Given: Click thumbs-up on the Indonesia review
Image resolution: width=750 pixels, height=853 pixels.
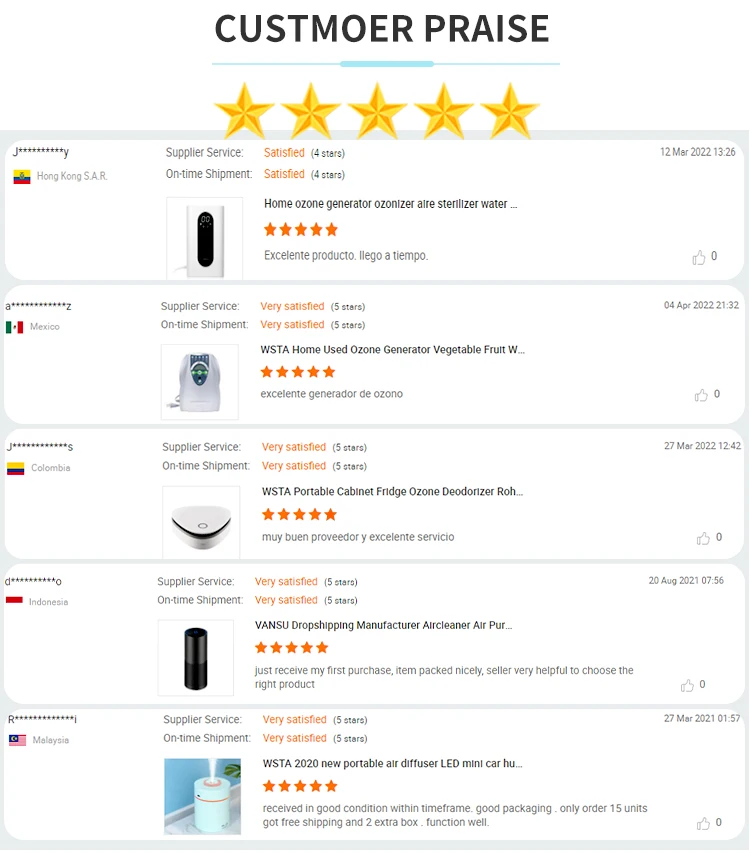Looking at the screenshot, I should point(687,685).
